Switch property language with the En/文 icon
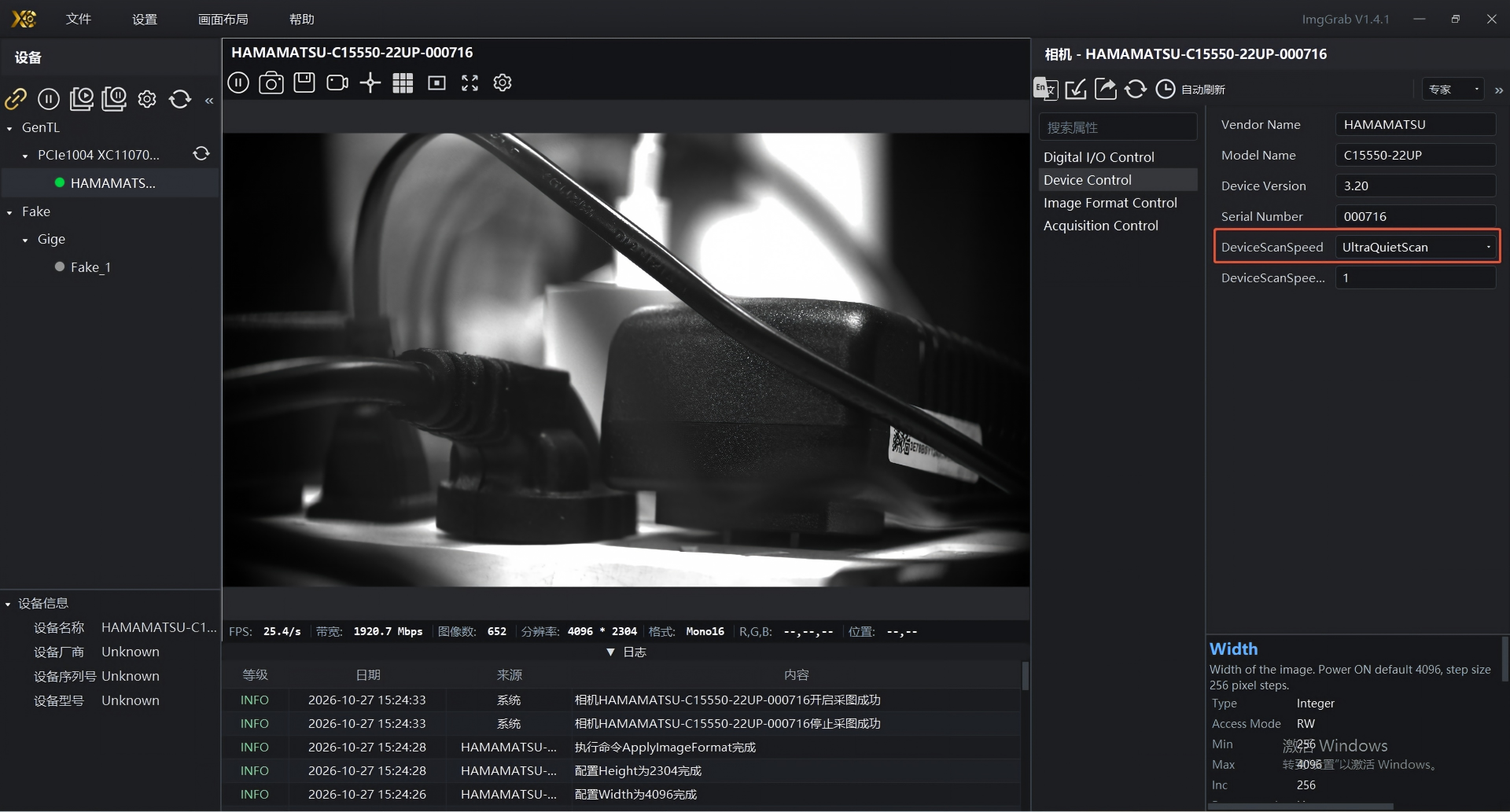Viewport: 1510px width, 812px height. 1045,89
